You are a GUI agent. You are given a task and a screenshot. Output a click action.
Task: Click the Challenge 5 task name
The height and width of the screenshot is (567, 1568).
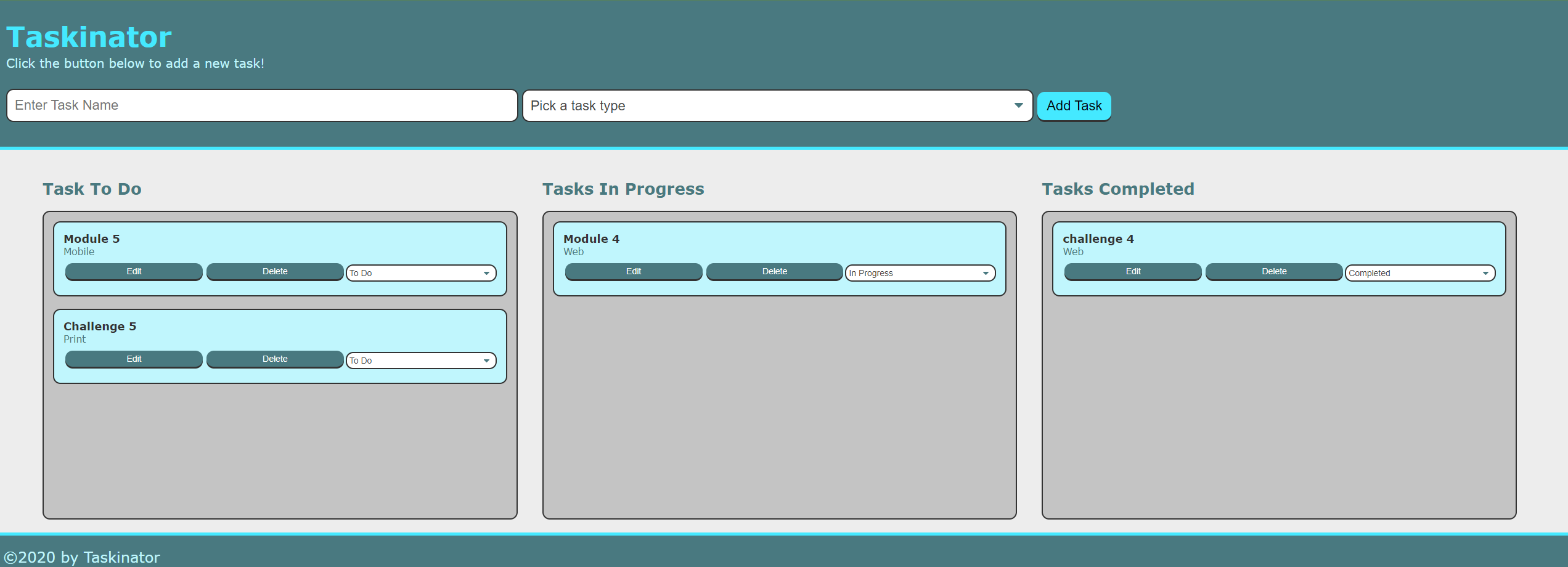(100, 327)
